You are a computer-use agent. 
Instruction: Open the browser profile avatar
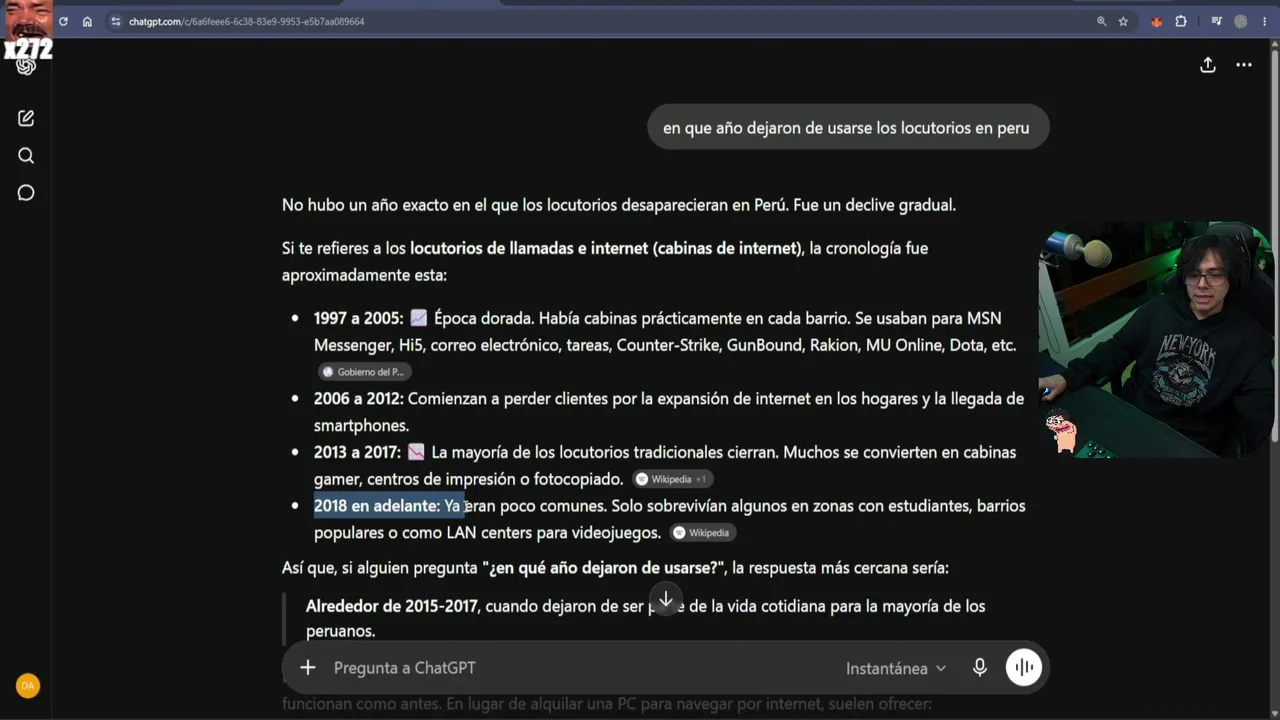click(1241, 21)
